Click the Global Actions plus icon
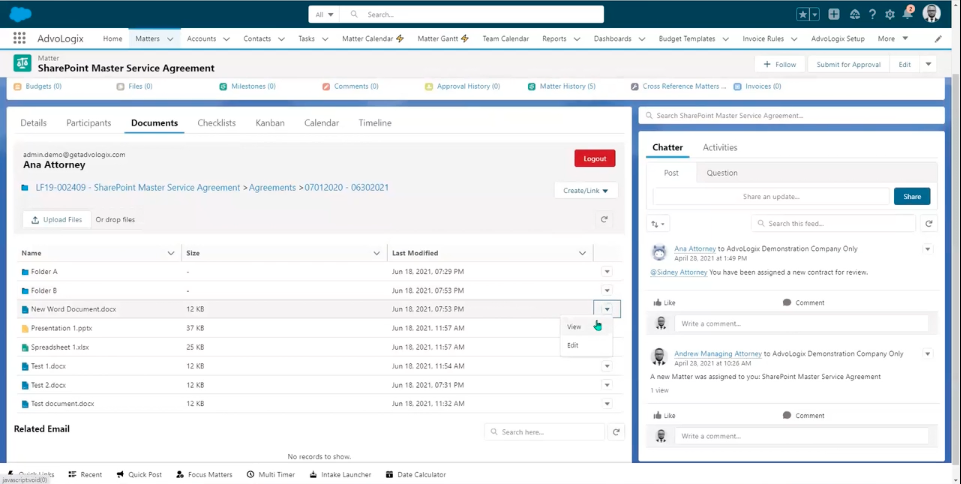Viewport: 961px width, 484px height. 834,15
